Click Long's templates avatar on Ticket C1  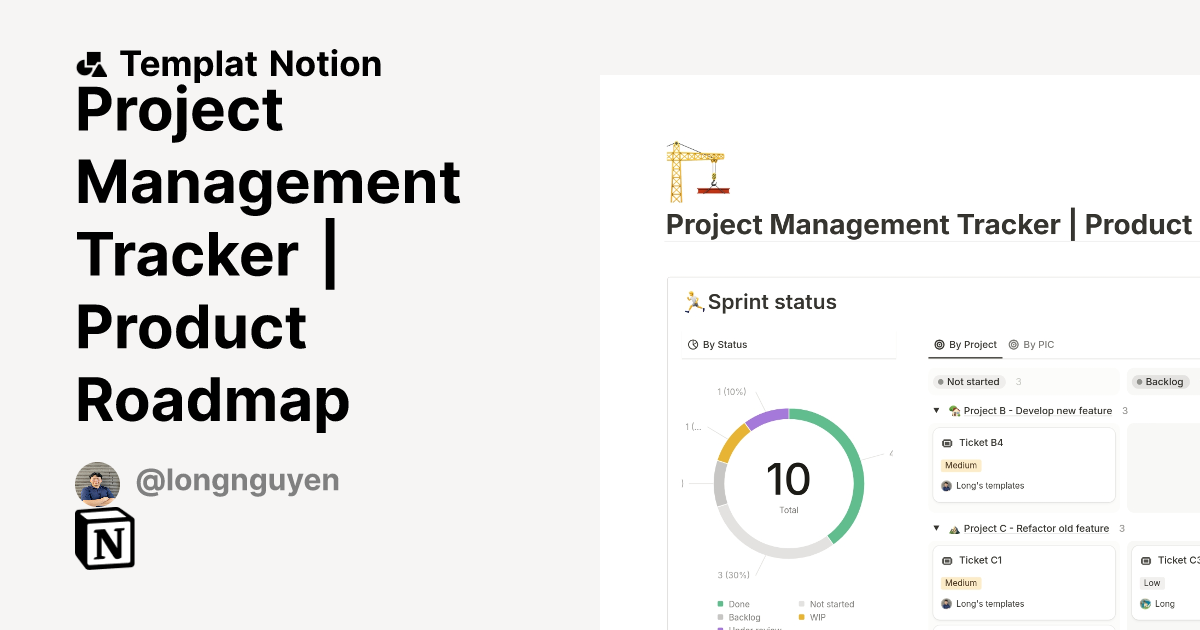click(946, 603)
